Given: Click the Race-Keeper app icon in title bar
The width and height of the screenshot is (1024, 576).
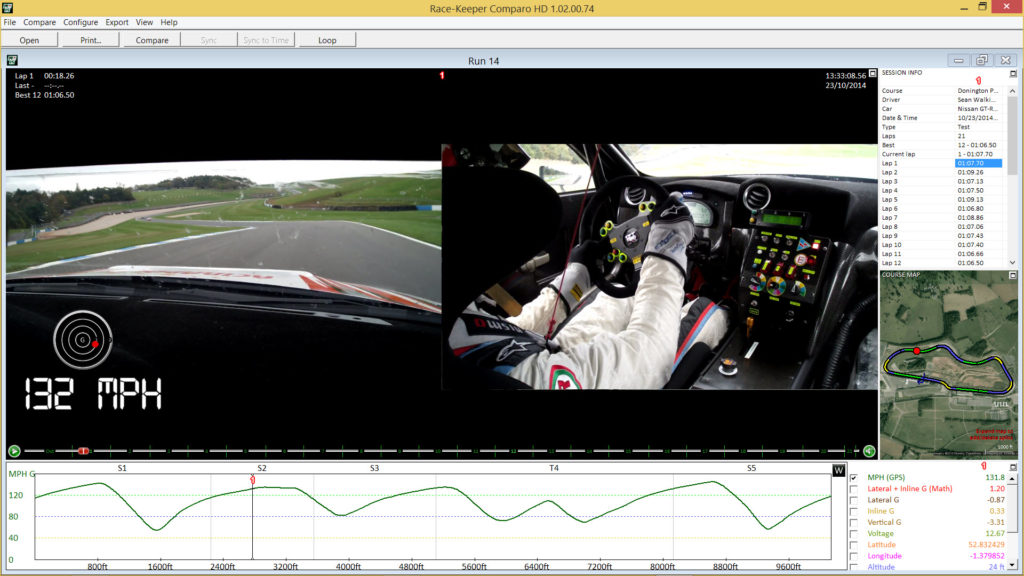Looking at the screenshot, I should pyautogui.click(x=7, y=8).
